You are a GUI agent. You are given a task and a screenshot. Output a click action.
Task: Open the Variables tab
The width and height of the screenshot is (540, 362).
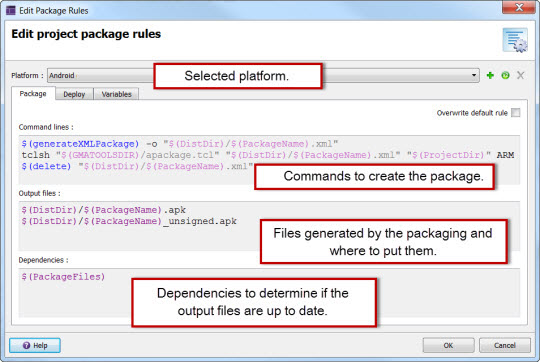point(116,94)
